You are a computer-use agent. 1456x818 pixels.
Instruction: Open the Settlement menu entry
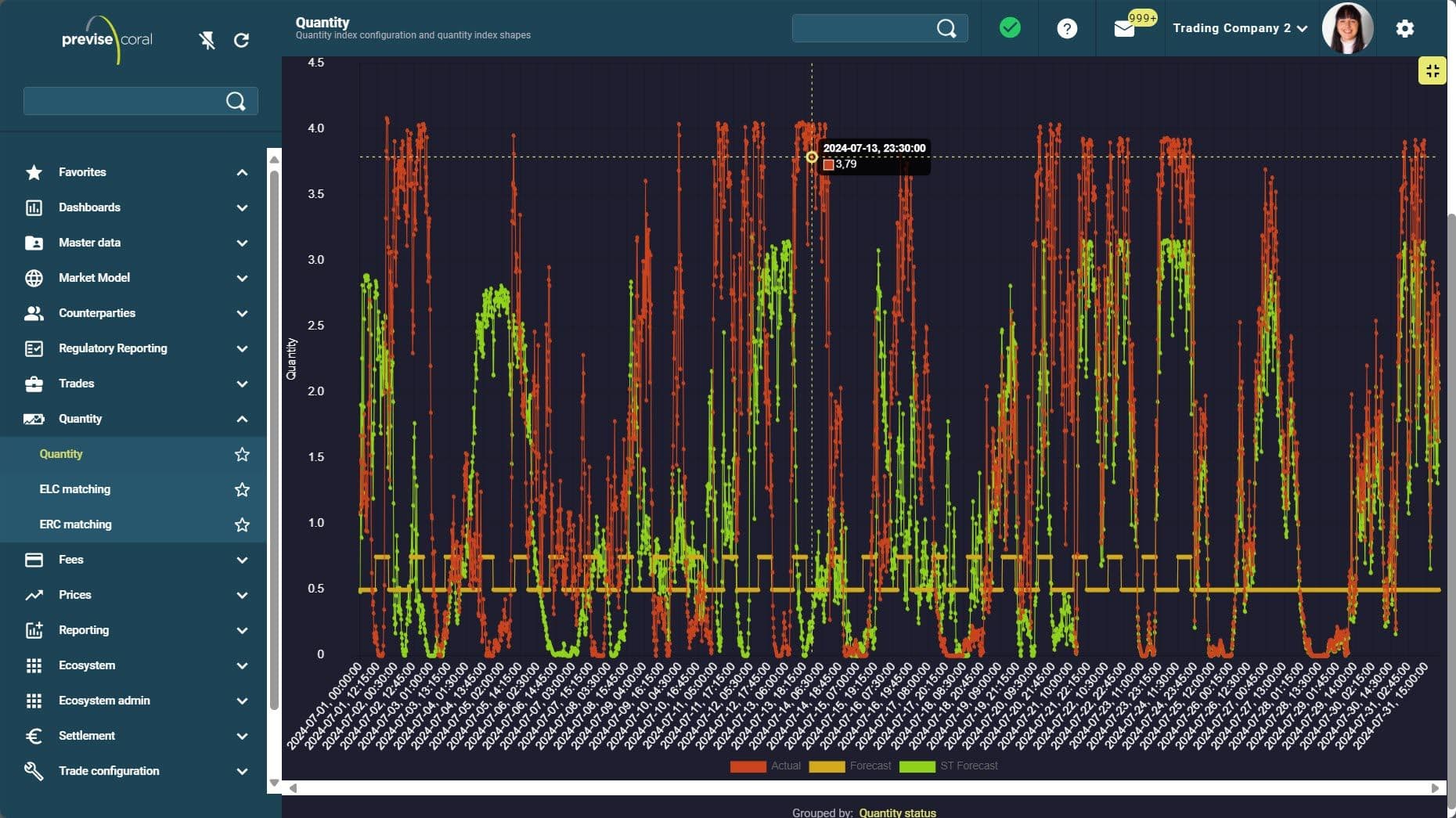tap(87, 736)
